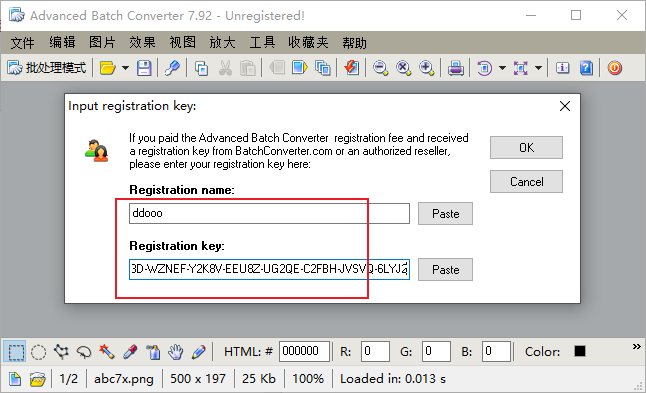Viewport: 646px width, 393px height.
Task: Select the rectangular selection tool
Action: 16,352
